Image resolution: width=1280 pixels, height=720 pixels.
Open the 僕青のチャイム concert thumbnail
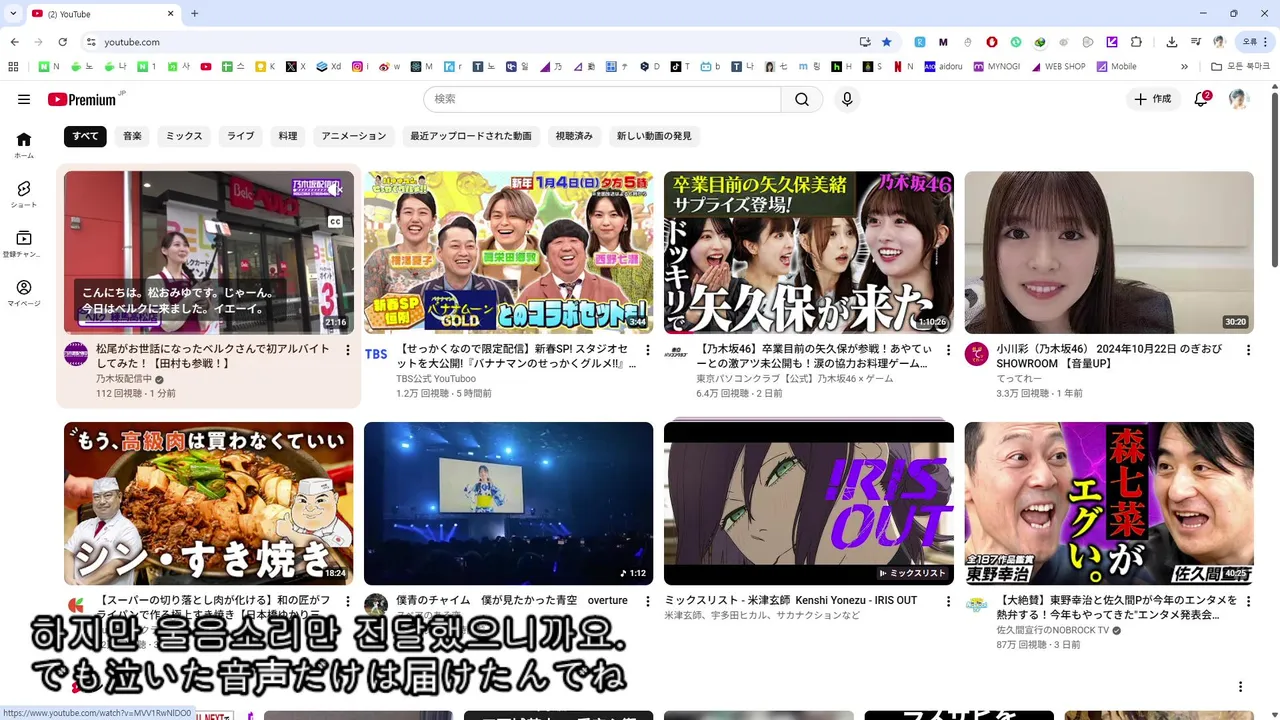508,503
